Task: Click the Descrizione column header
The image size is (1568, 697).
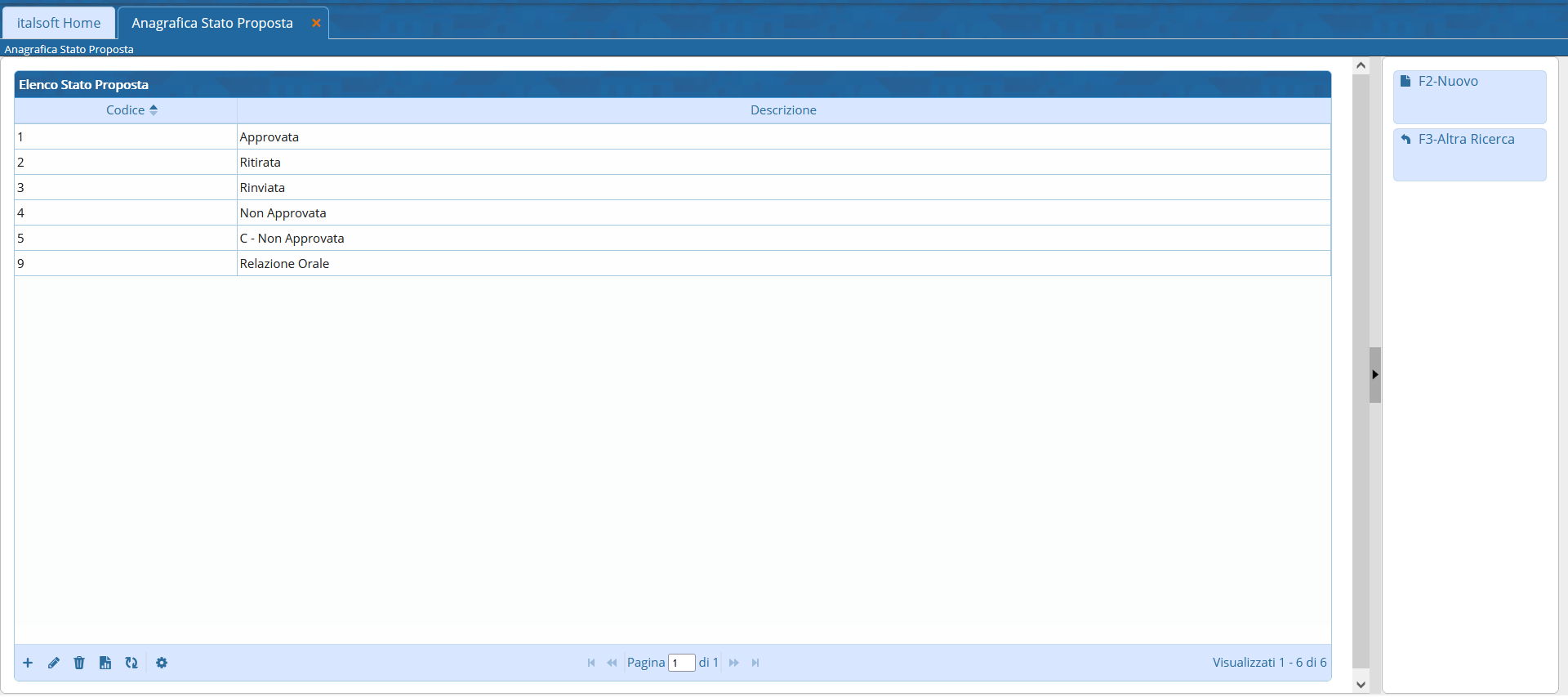Action: pos(783,110)
